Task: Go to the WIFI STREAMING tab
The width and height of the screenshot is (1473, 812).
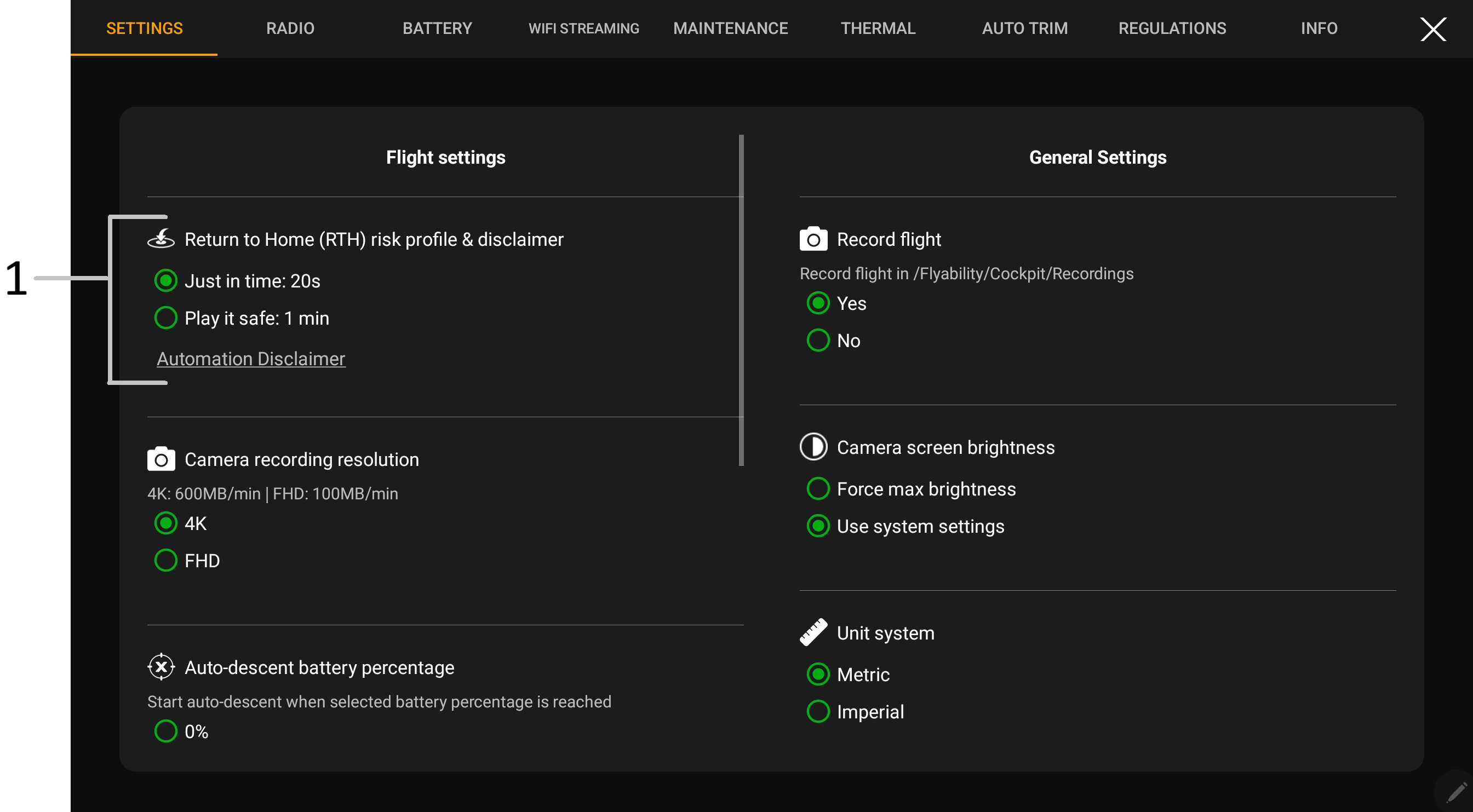Action: pos(583,28)
